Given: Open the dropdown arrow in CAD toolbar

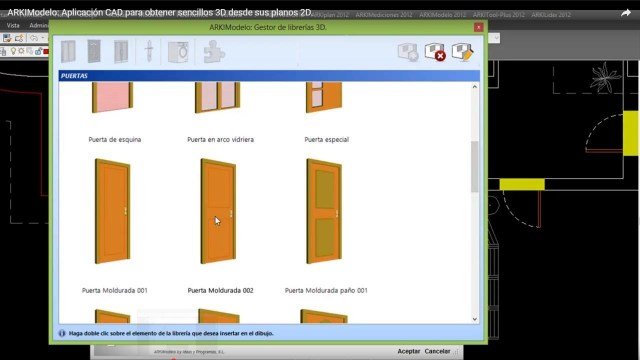Looking at the screenshot, I should 496,38.
